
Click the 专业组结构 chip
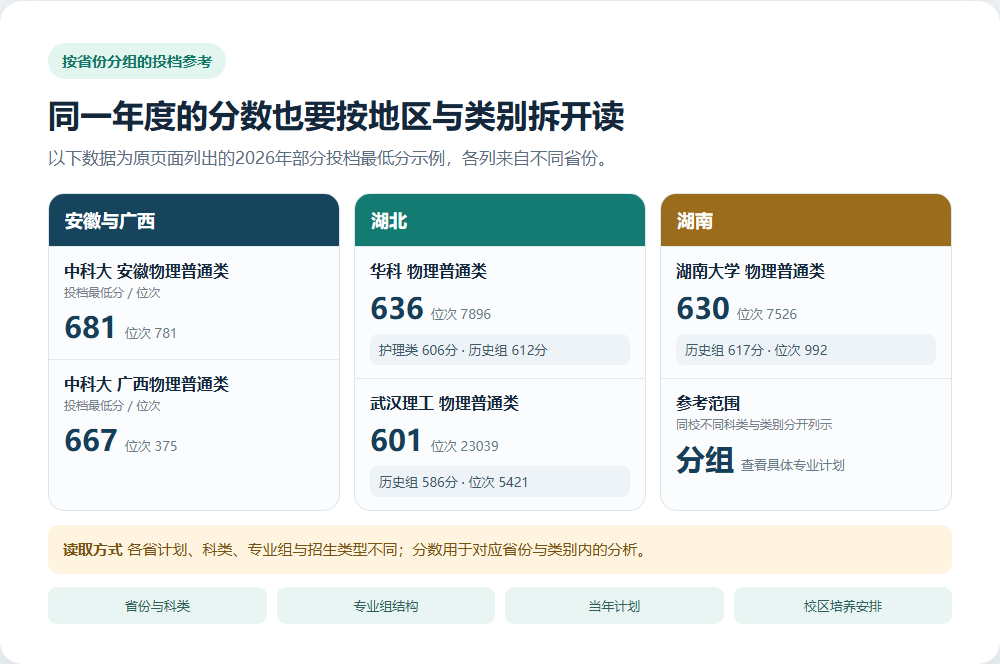pos(386,605)
